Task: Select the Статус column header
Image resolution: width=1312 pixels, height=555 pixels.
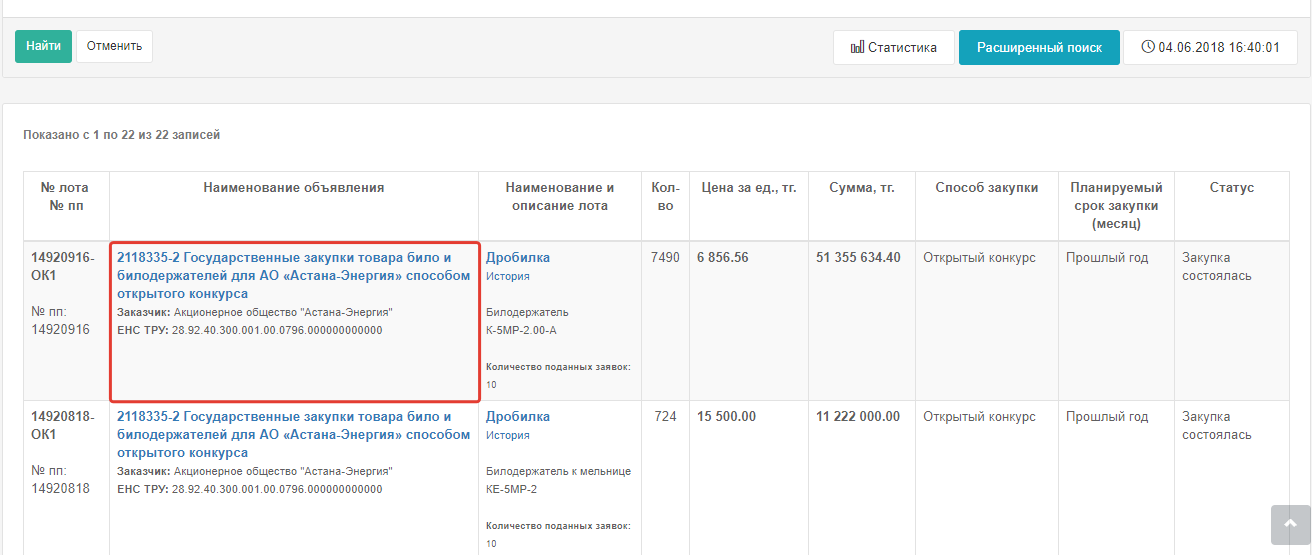Action: 1231,188
